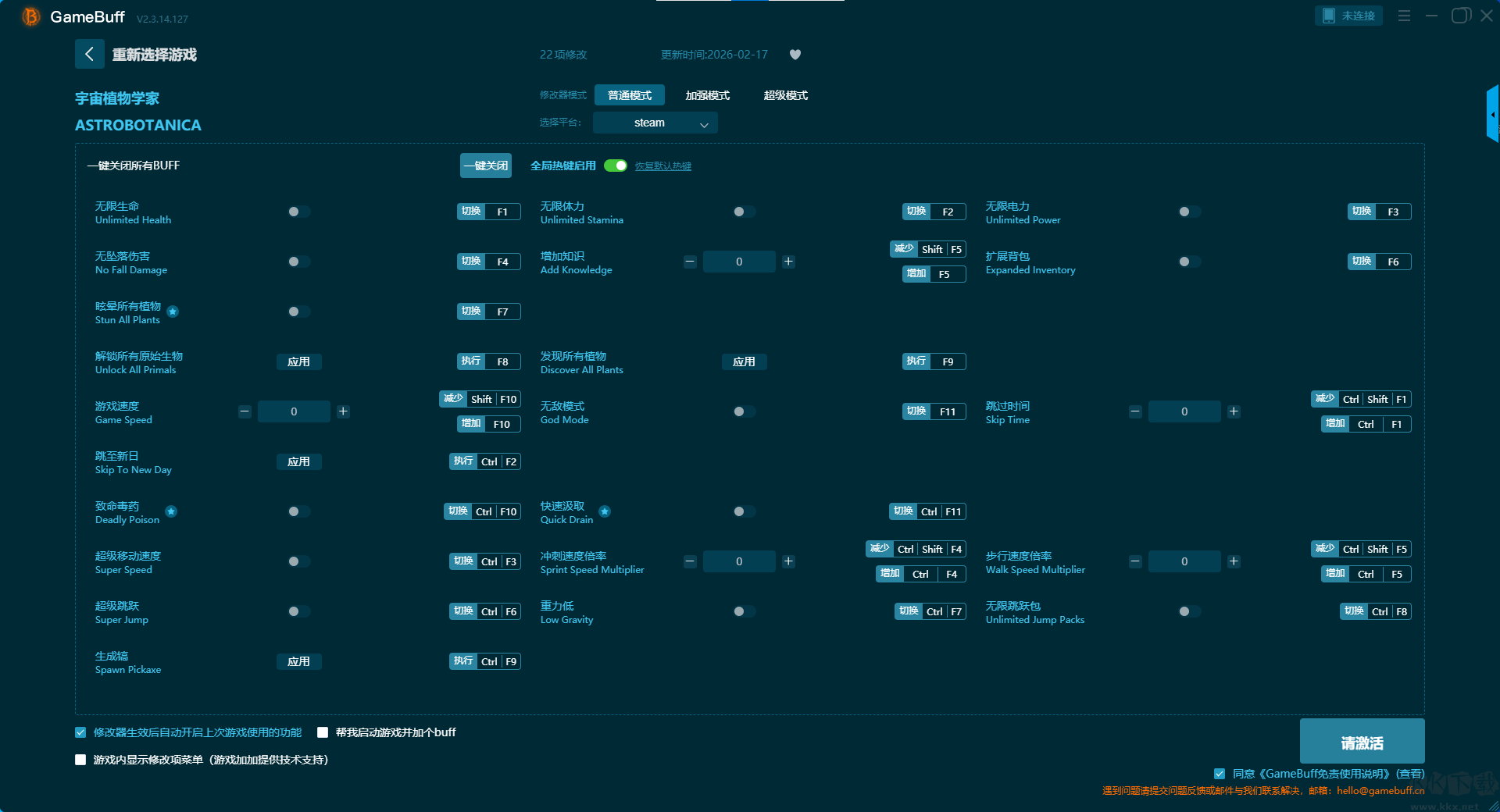Click the Skip Time value input field
Screen dimensions: 1500x812
pyautogui.click(x=1184, y=411)
